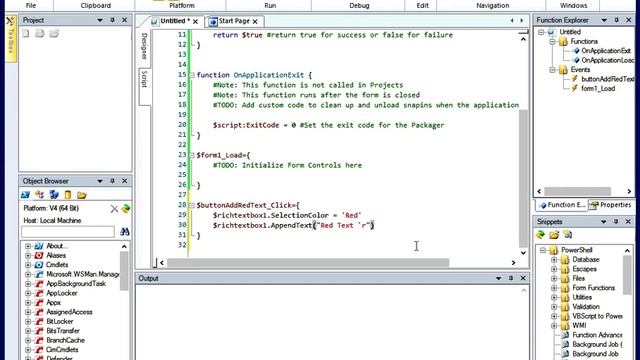This screenshot has height=360, width=640.
Task: Switch to the Designer view tab
Action: click(x=144, y=46)
